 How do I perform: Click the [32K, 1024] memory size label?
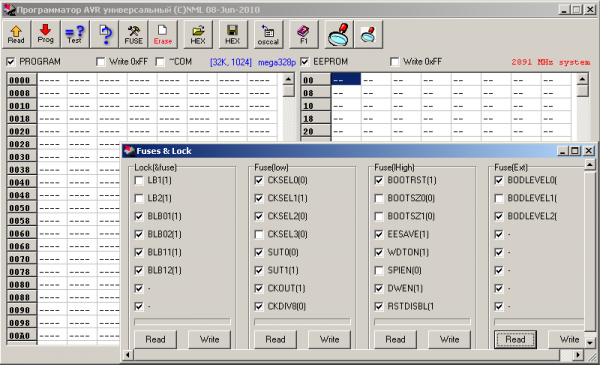[231, 62]
